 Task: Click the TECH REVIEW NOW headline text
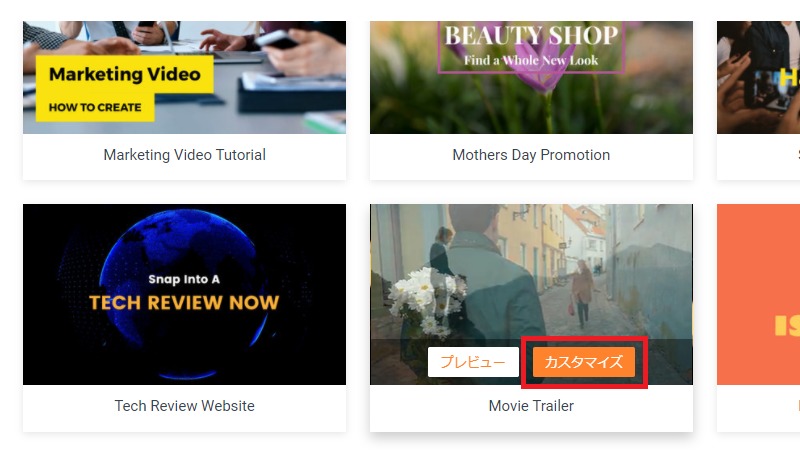pos(184,303)
